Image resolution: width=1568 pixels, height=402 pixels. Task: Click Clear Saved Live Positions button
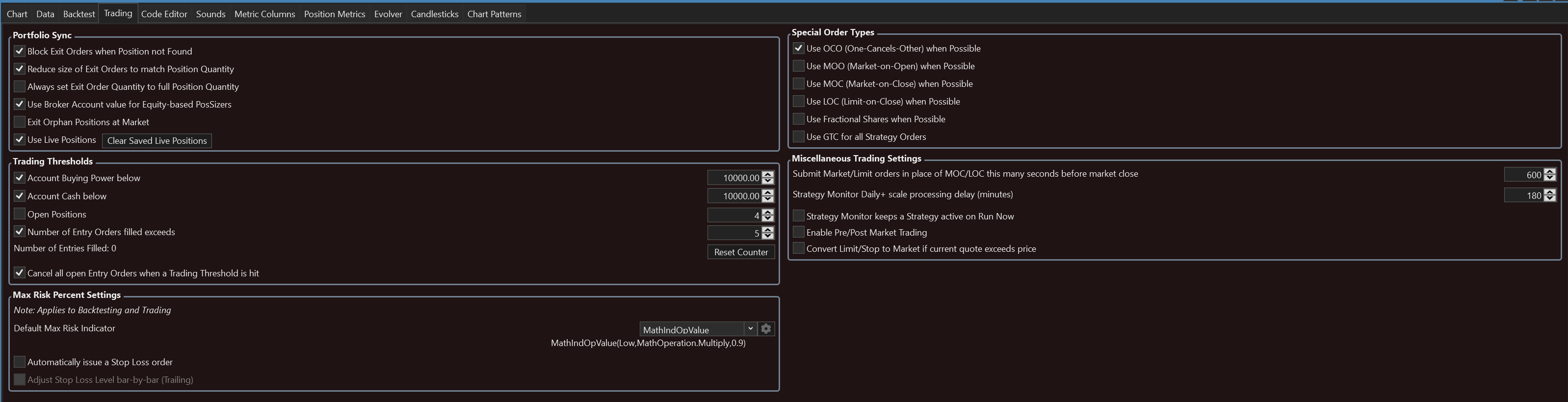[x=157, y=141]
